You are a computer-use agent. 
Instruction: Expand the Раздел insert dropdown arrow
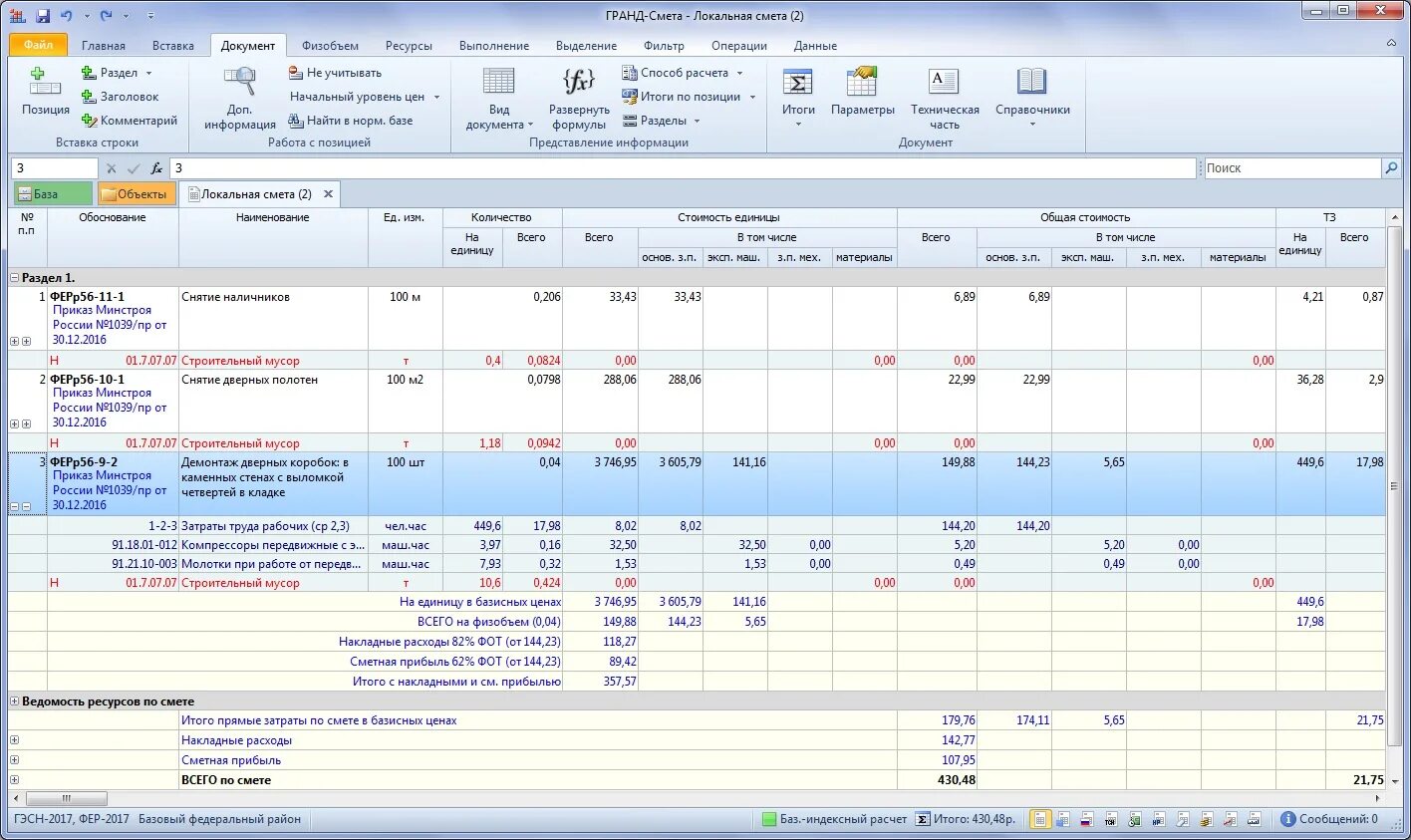pos(149,73)
